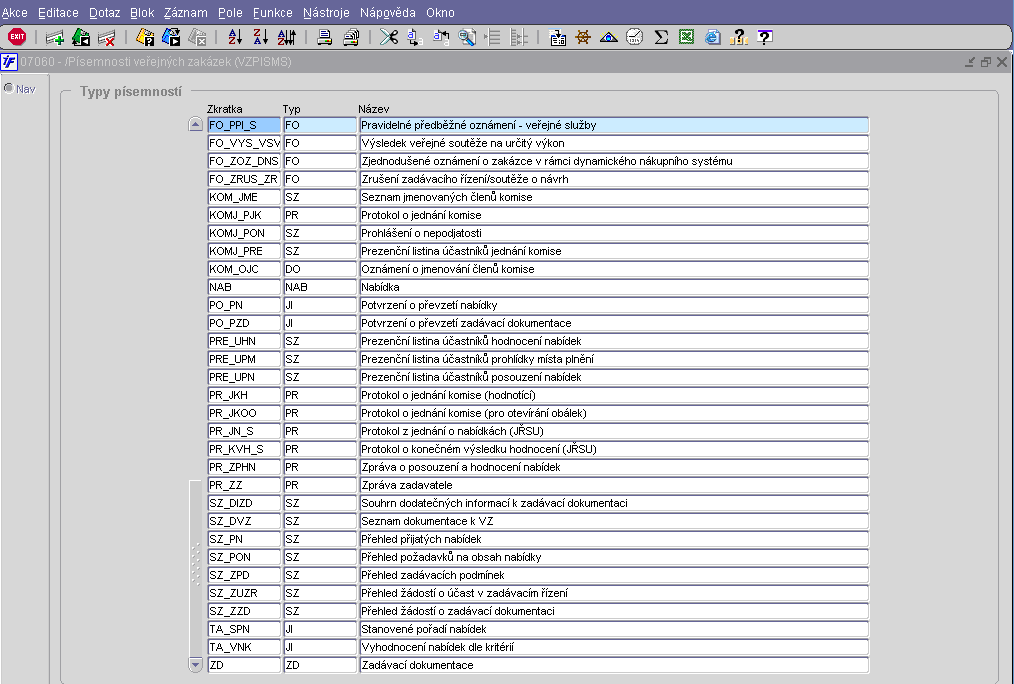This screenshot has width=1014, height=684.
Task: Click the Zkratka field PR_JKOO
Action: [244, 413]
